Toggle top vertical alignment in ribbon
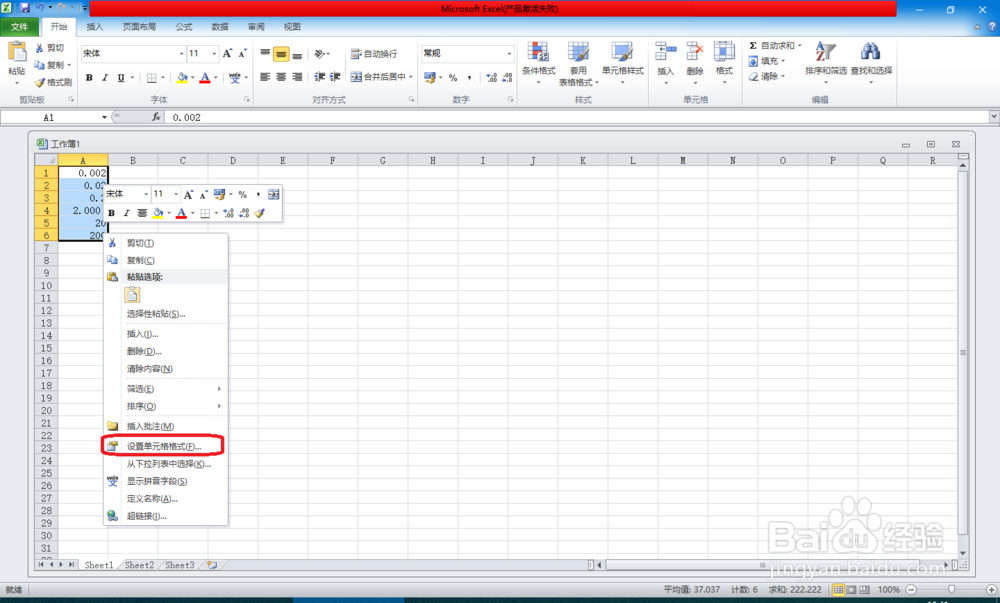This screenshot has width=1000, height=603. click(265, 54)
